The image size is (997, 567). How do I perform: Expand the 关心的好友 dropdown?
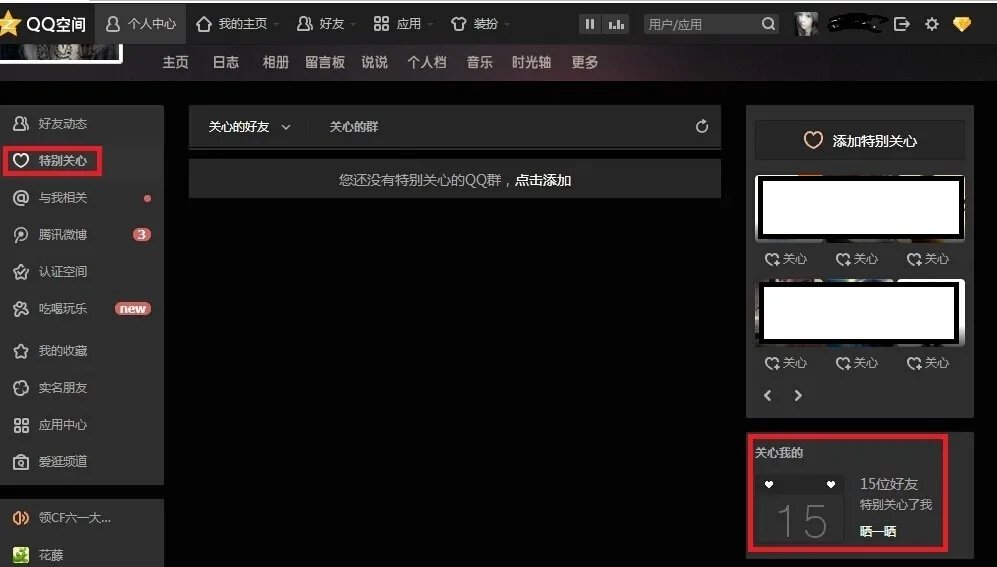249,127
